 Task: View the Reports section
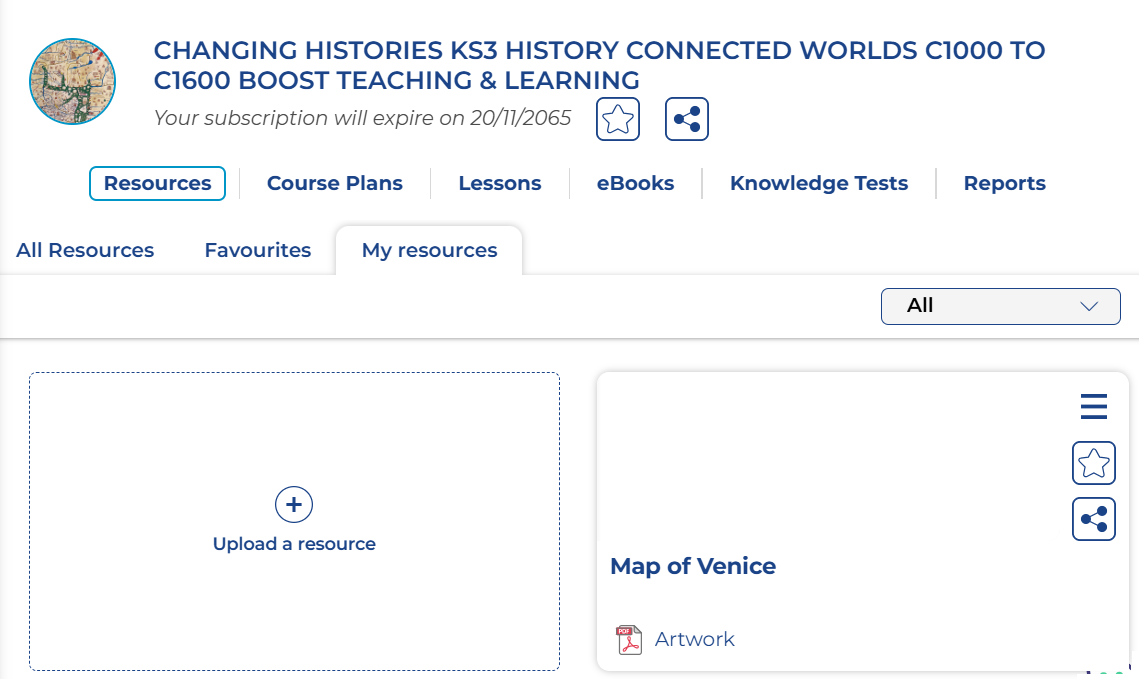(1004, 183)
